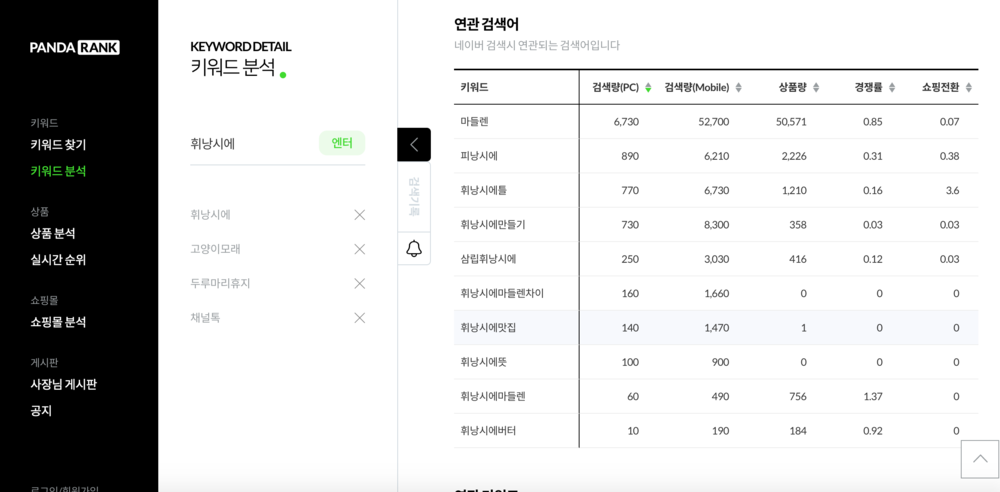Delete the 채널톡 search history entry

(x=360, y=318)
